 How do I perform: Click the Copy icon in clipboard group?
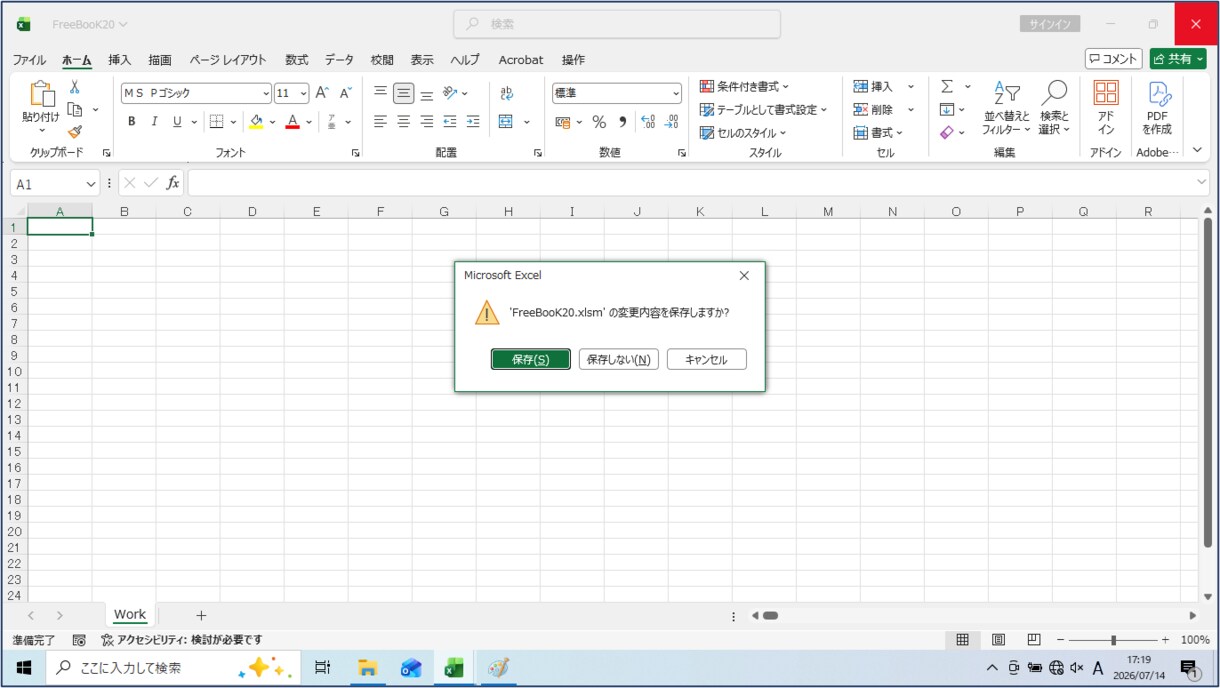coord(75,109)
